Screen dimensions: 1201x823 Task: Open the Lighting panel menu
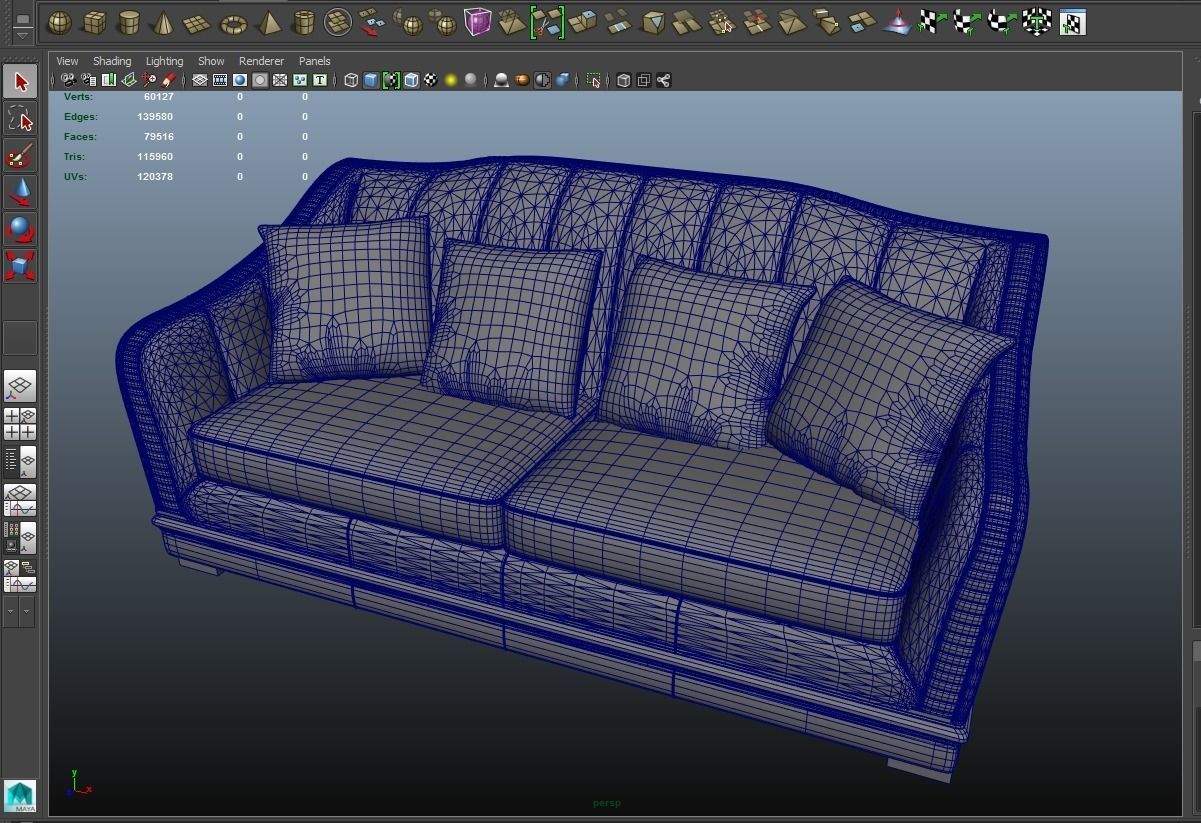164,61
